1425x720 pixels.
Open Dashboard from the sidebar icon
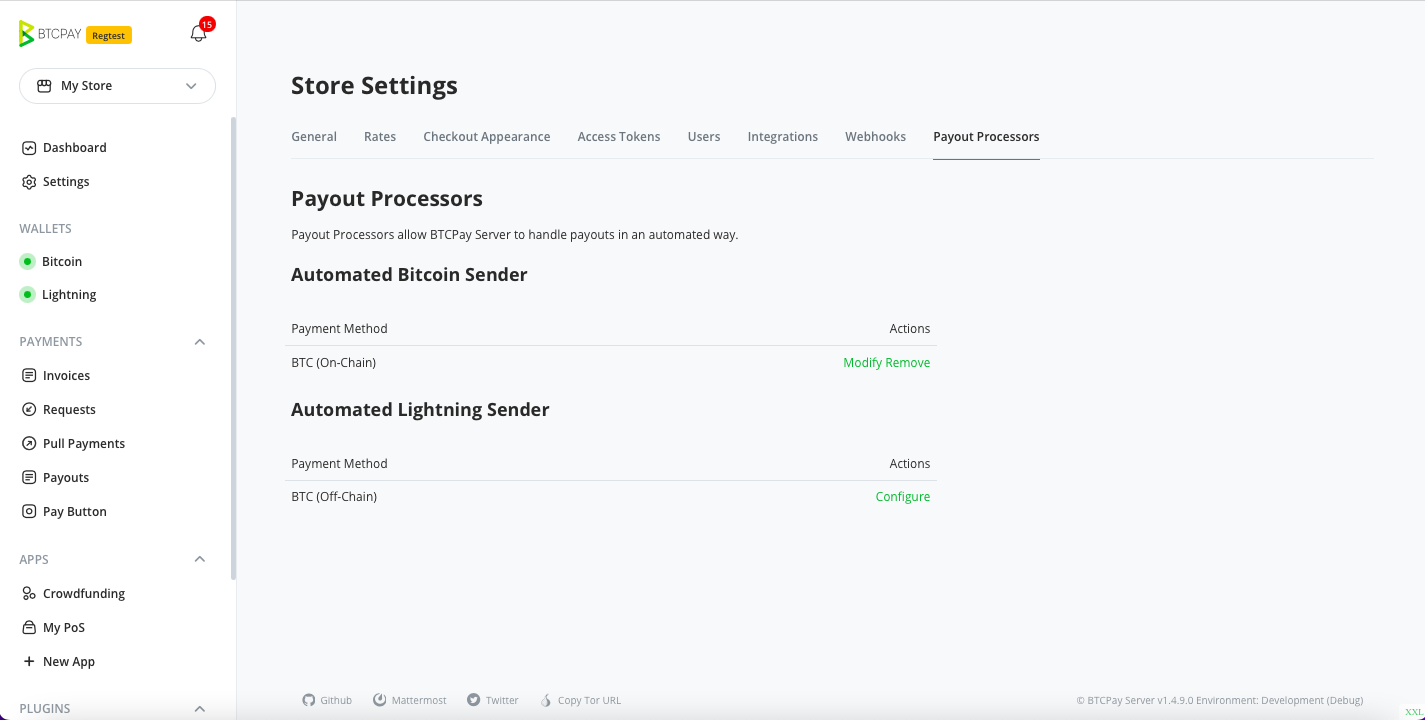[x=29, y=148]
